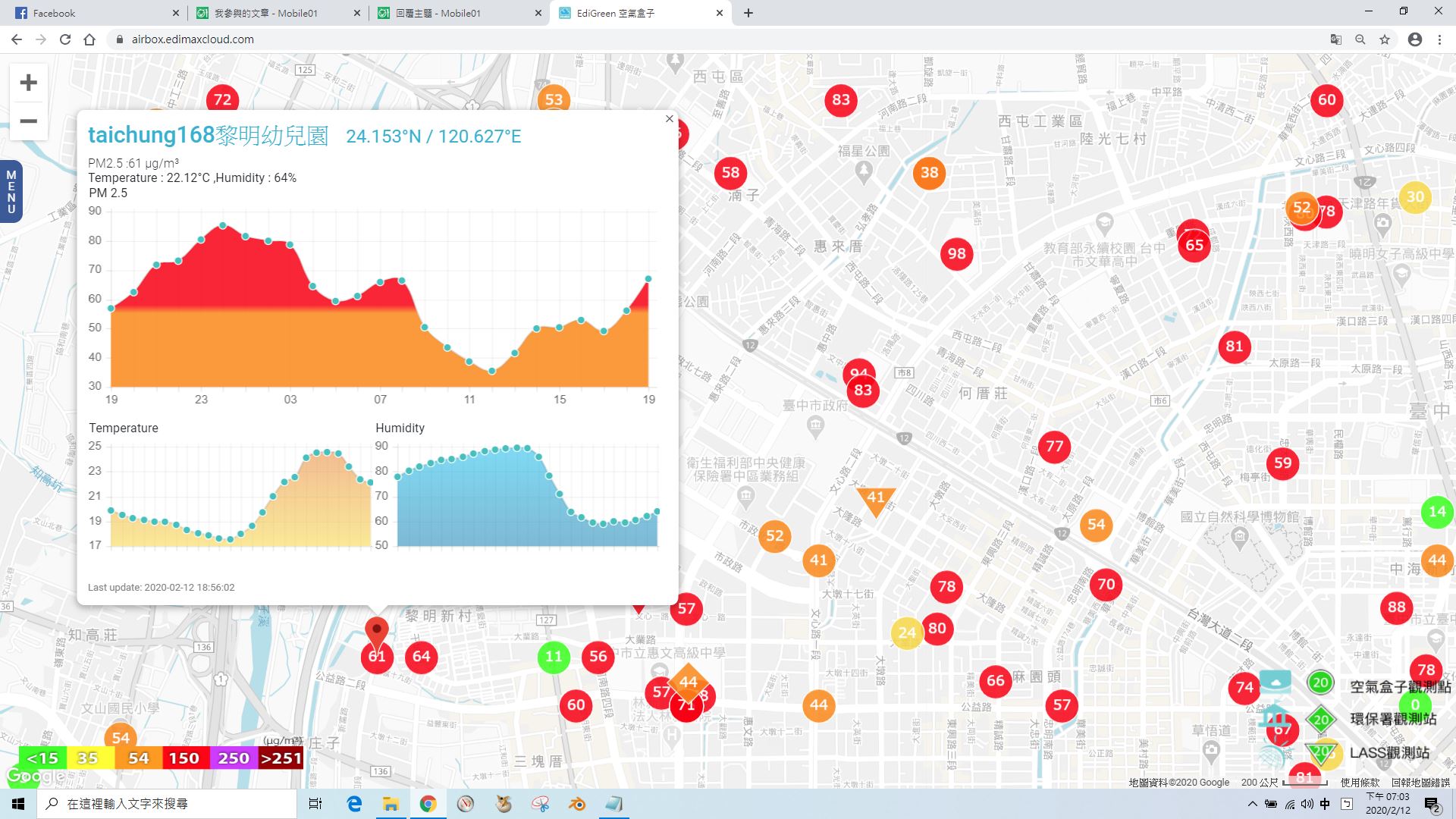Open the taskbar clock showing 下午 07:03
The image size is (1456, 819).
1388,804
